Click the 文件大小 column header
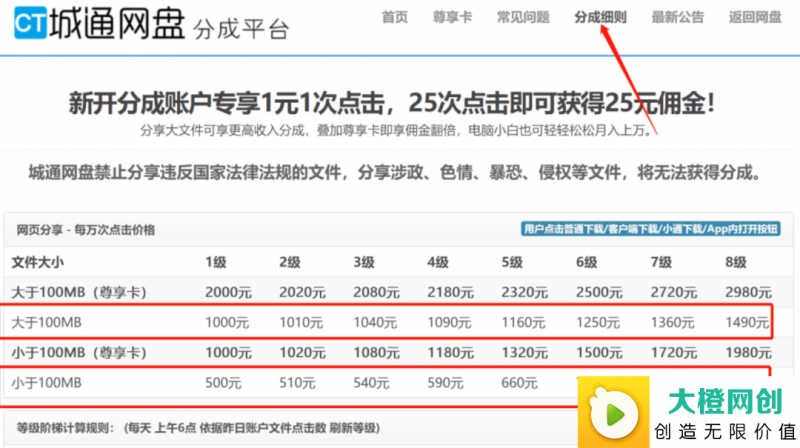800x448 pixels. click(x=37, y=263)
